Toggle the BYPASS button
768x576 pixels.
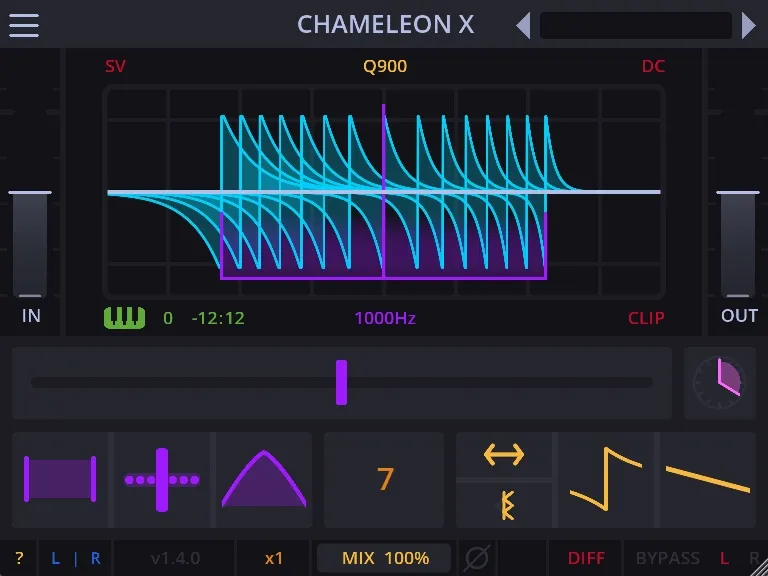668,558
